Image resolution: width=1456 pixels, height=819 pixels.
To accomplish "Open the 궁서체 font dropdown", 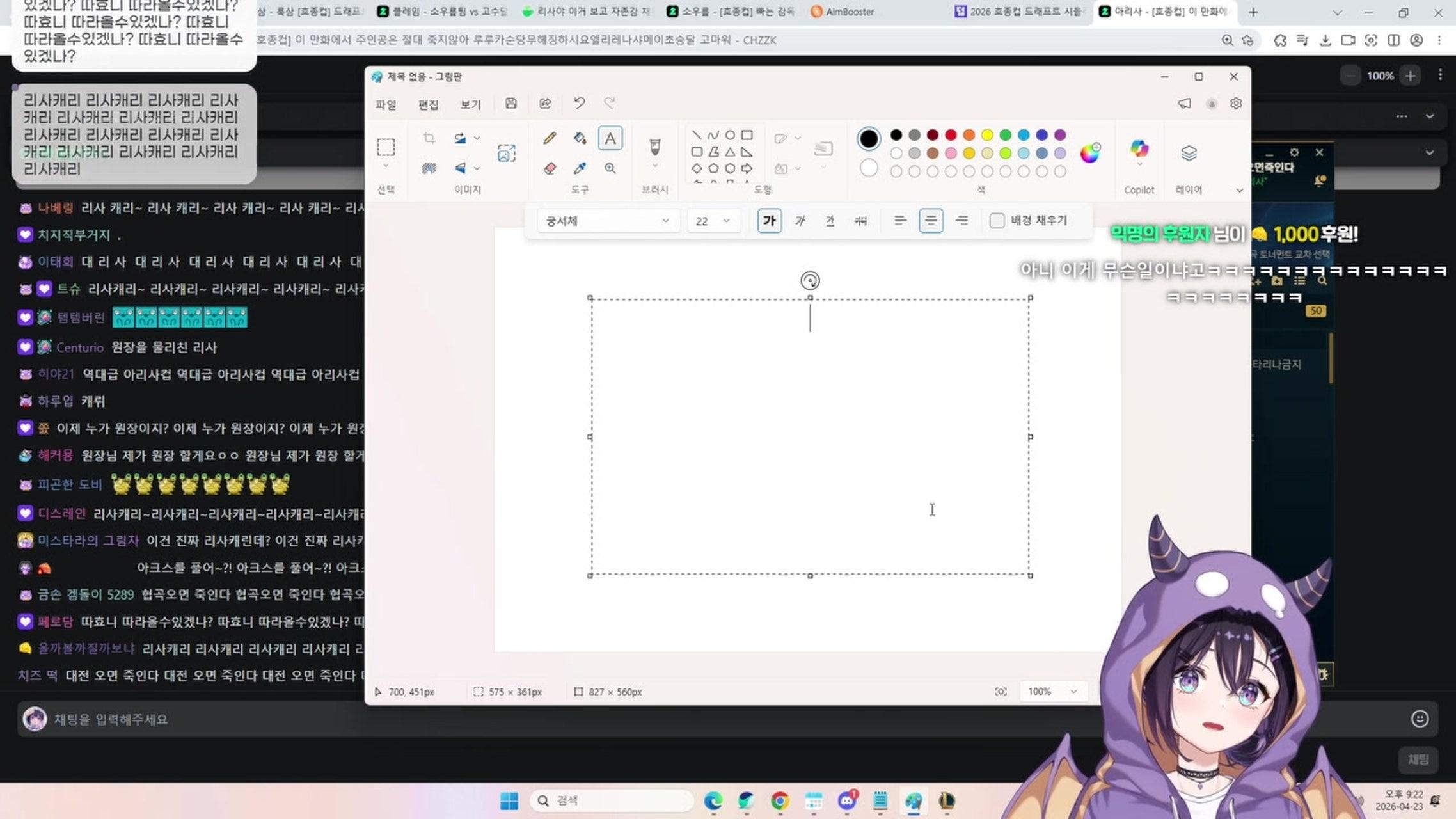I will [607, 221].
